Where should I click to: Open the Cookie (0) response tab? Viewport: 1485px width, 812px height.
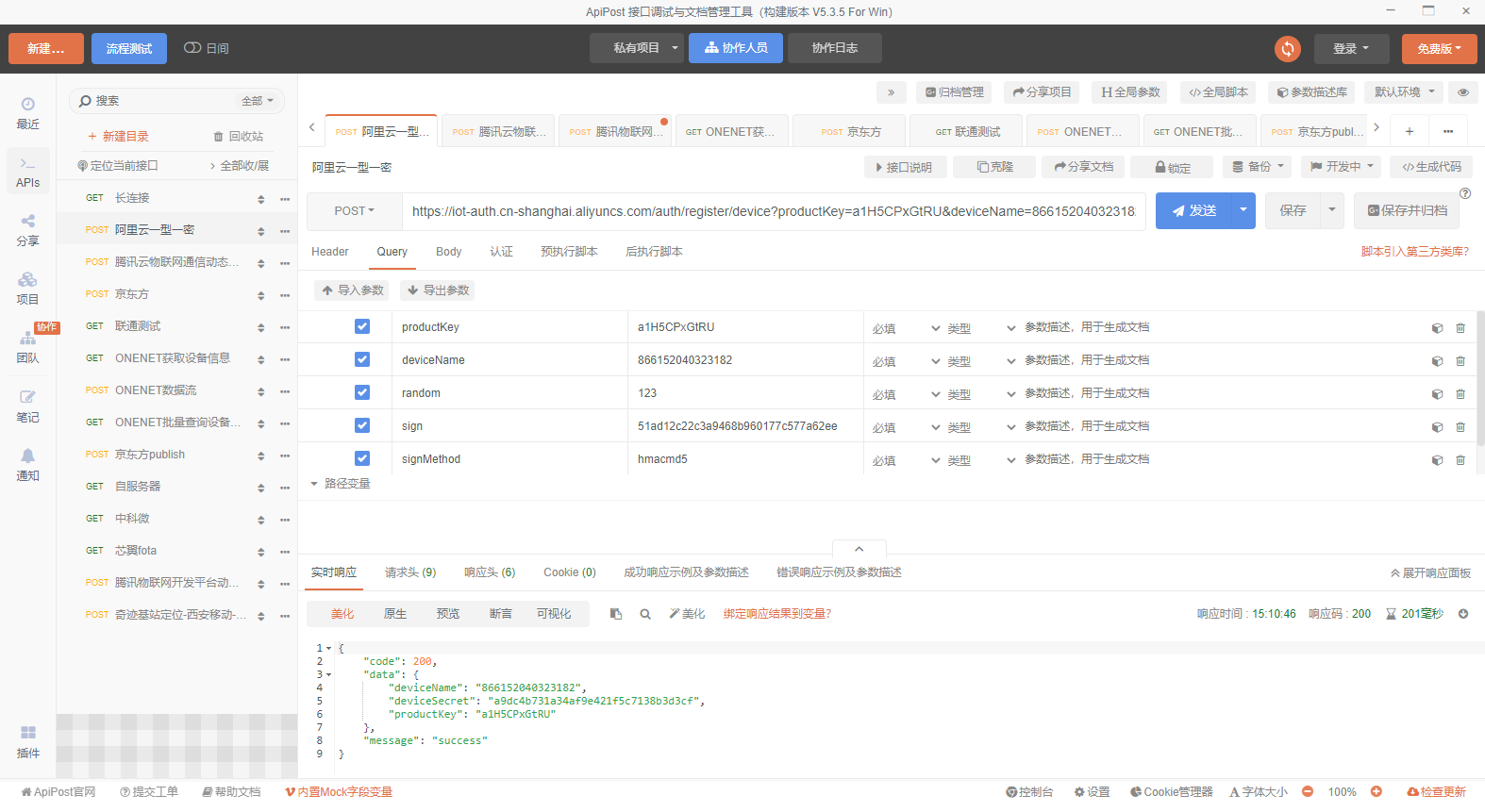click(x=570, y=572)
